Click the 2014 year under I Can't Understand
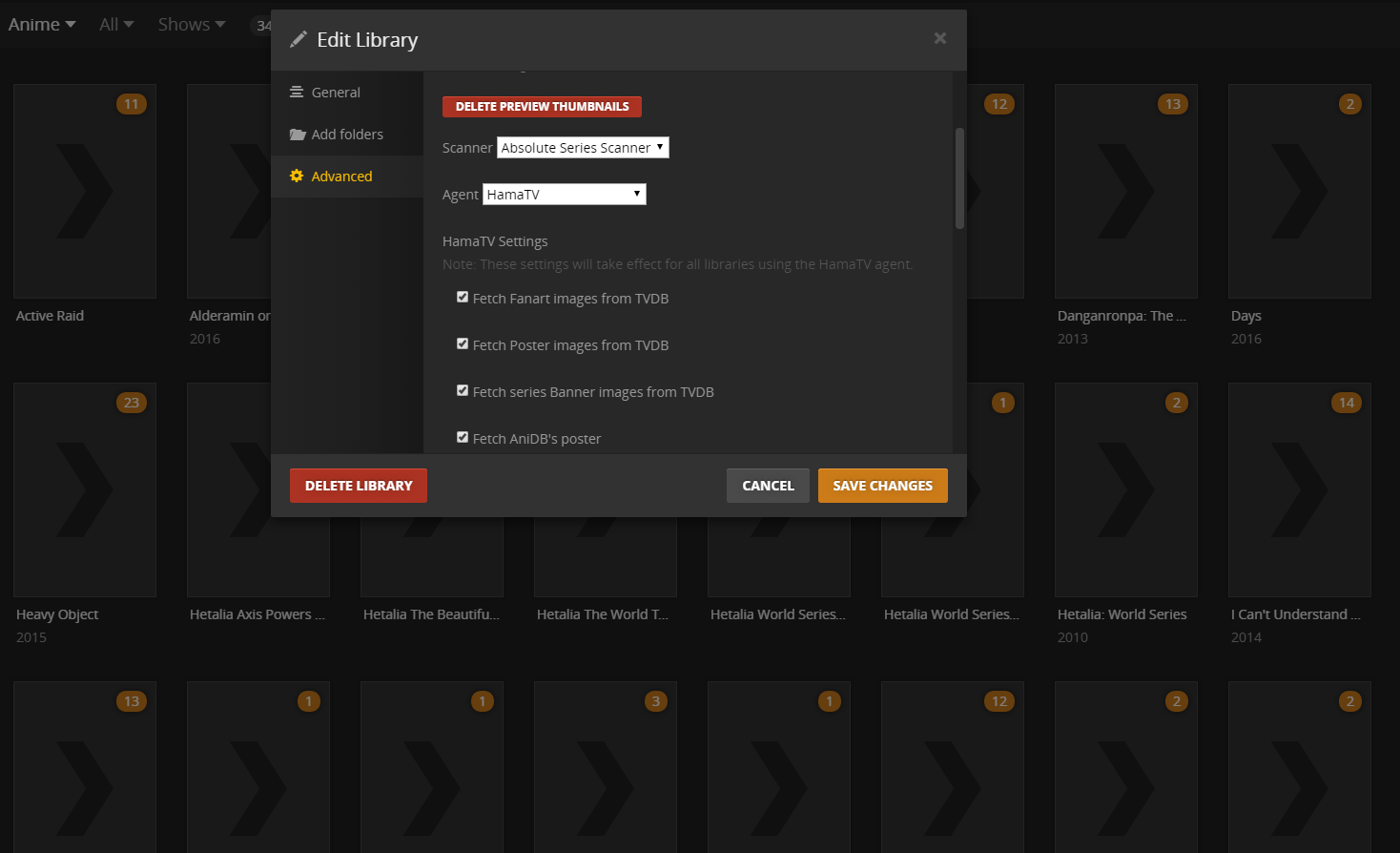Screen dimensions: 1400x853 pos(1246,637)
